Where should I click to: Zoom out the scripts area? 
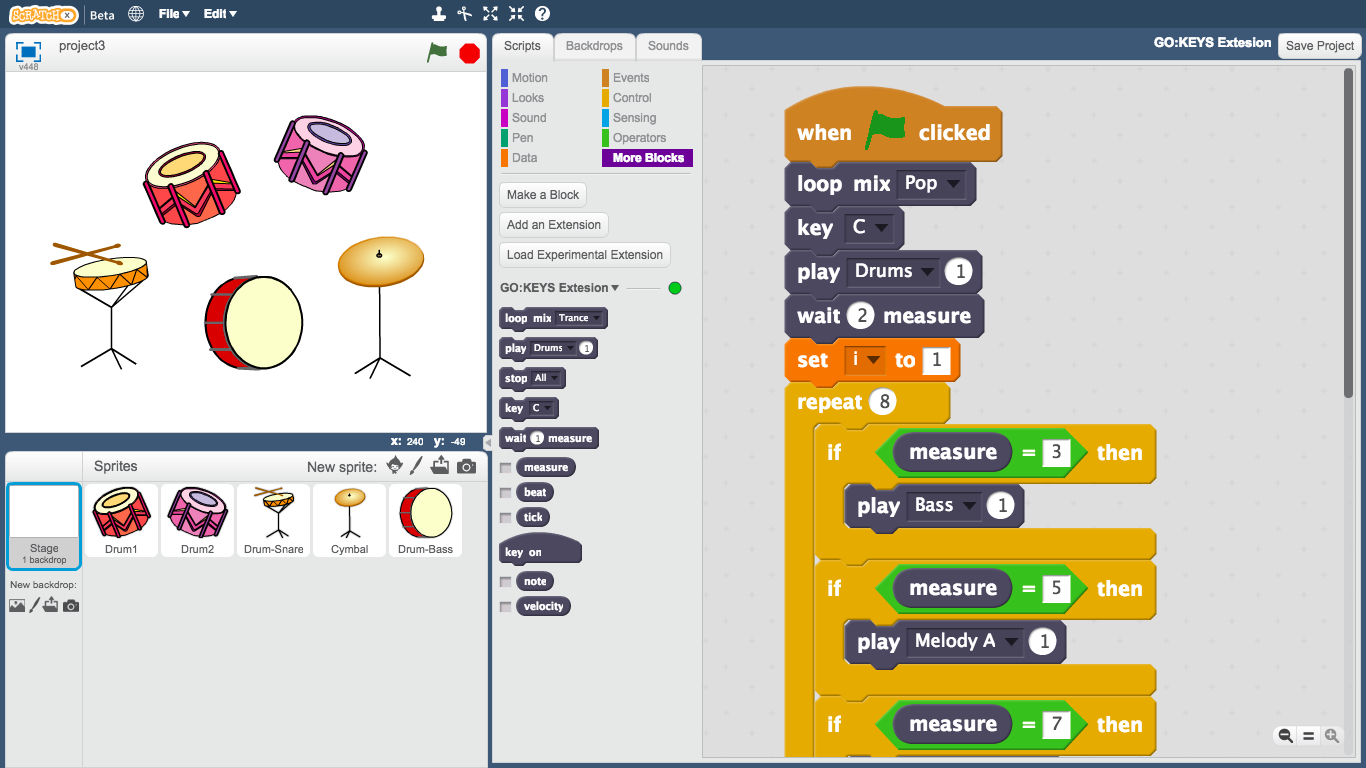point(1286,736)
